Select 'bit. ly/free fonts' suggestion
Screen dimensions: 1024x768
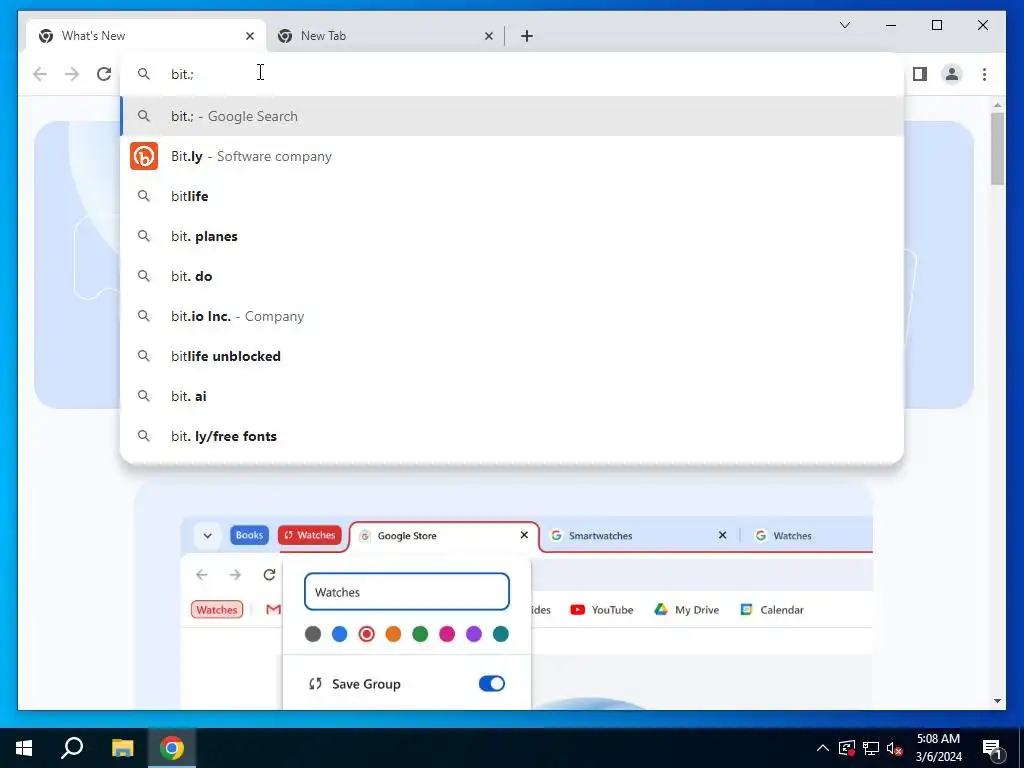pyautogui.click(x=512, y=436)
